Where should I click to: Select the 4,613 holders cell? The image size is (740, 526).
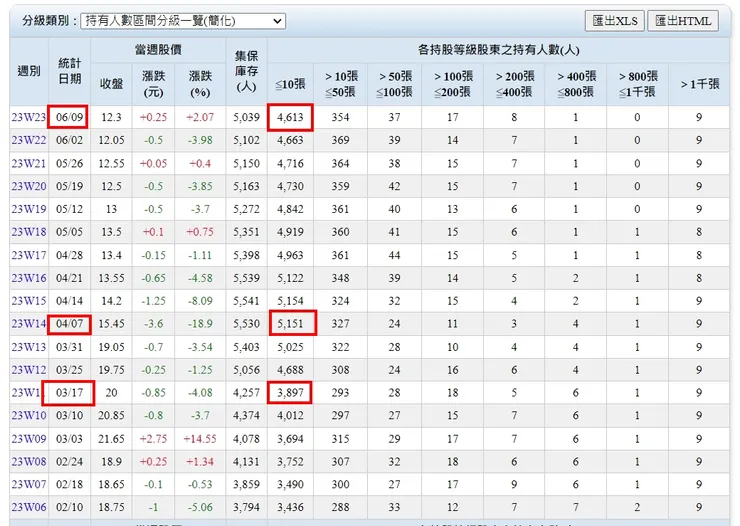coord(290,117)
